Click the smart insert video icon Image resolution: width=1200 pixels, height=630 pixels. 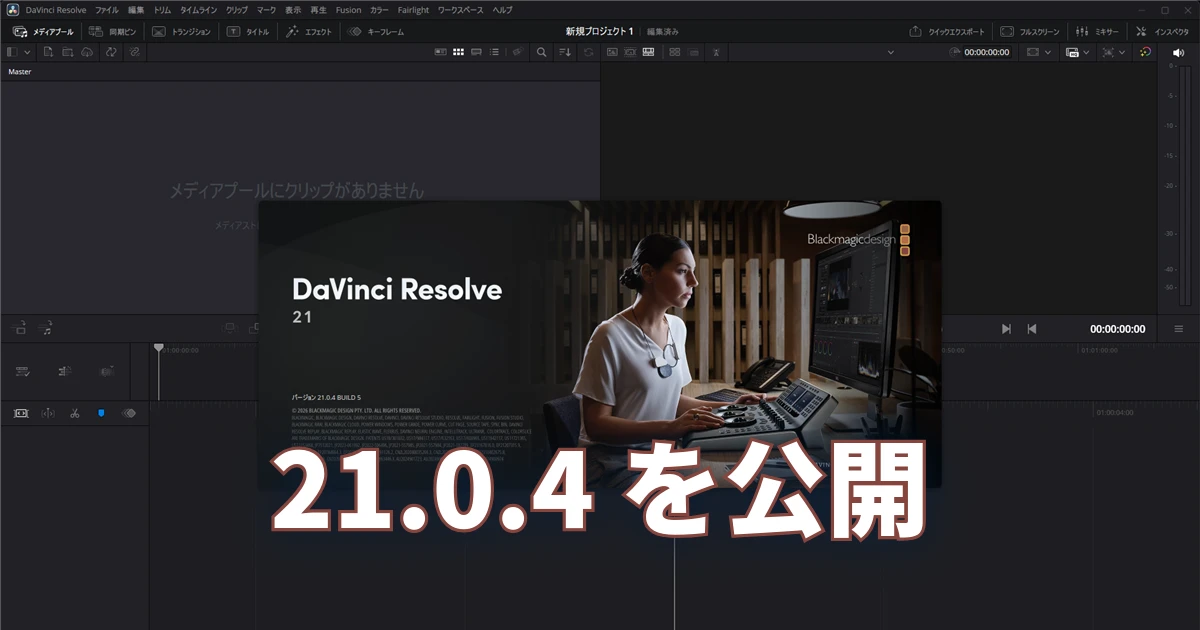[x=18, y=327]
